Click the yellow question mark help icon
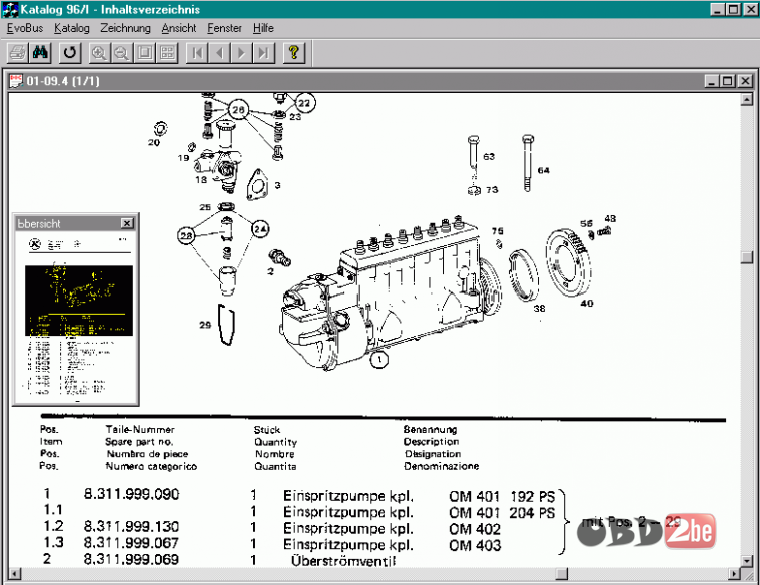 pos(293,52)
